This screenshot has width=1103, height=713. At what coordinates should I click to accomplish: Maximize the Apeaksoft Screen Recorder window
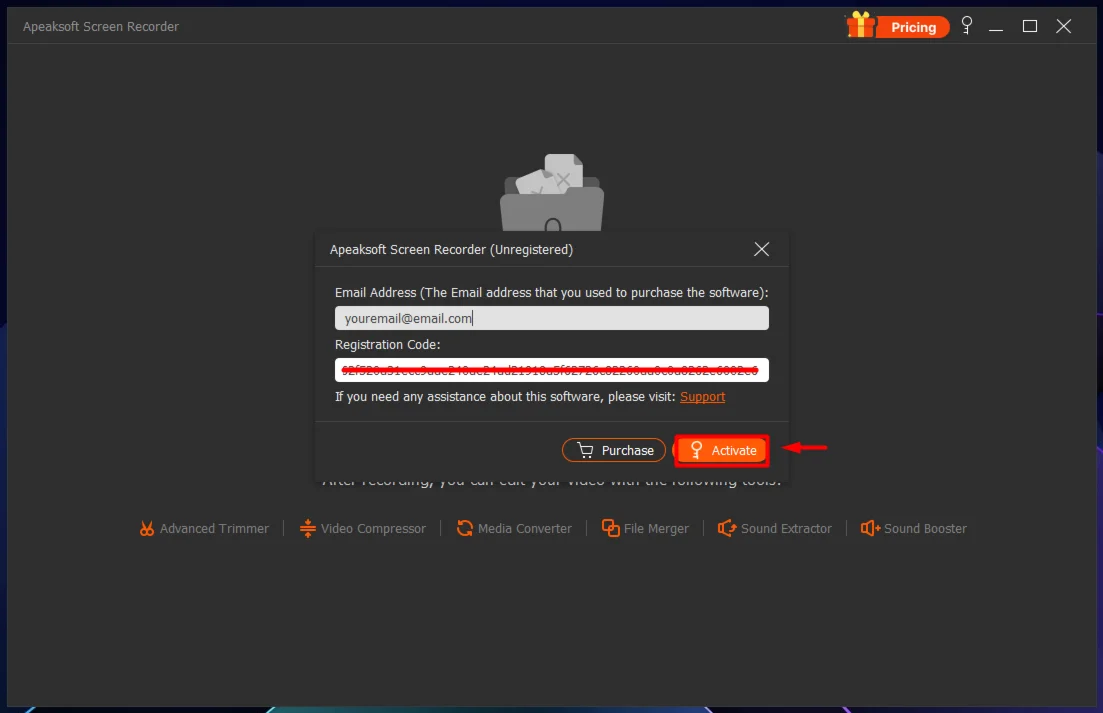pos(1030,27)
